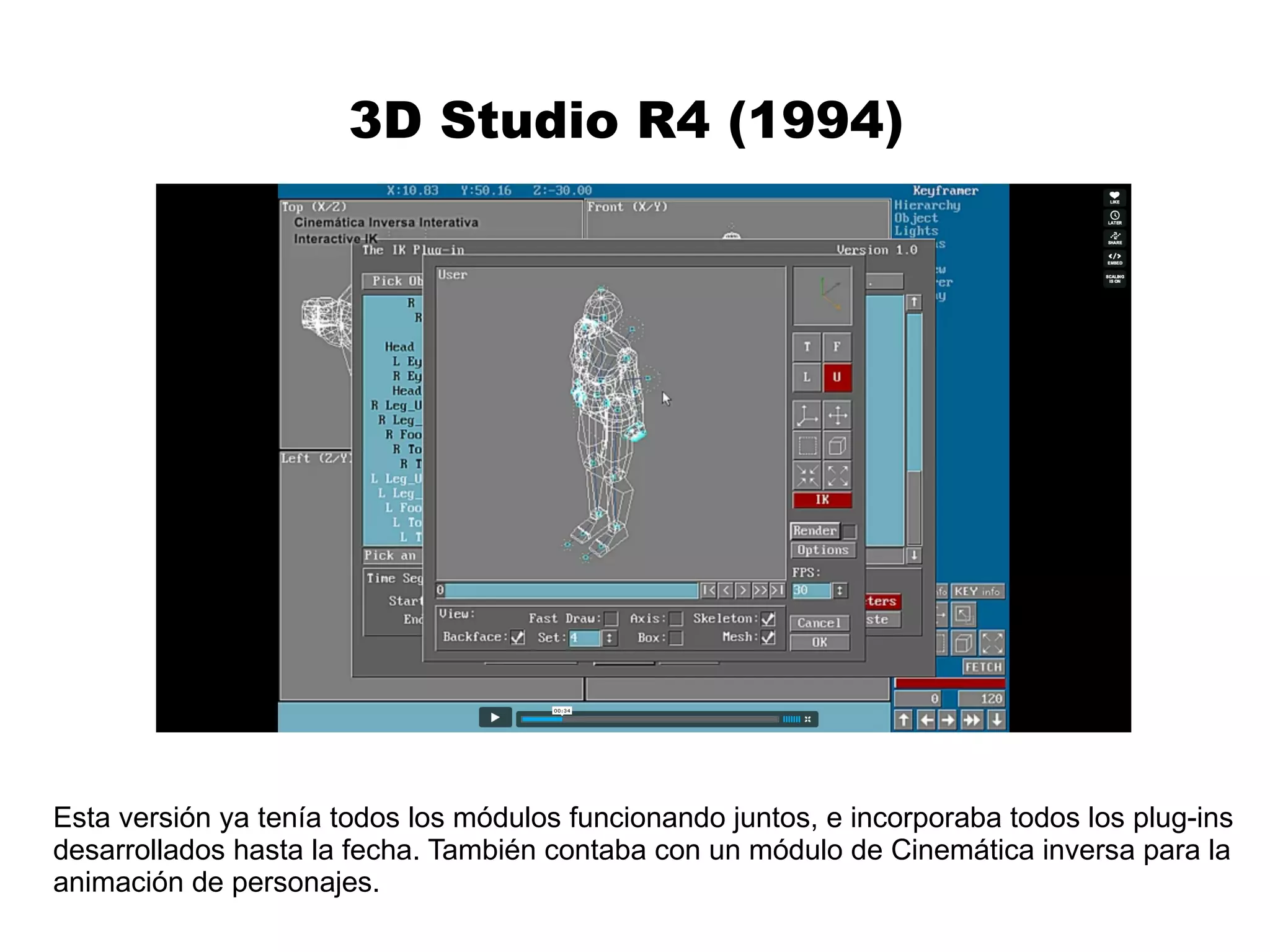Play the embedded video
1270x952 pixels.
click(495, 718)
